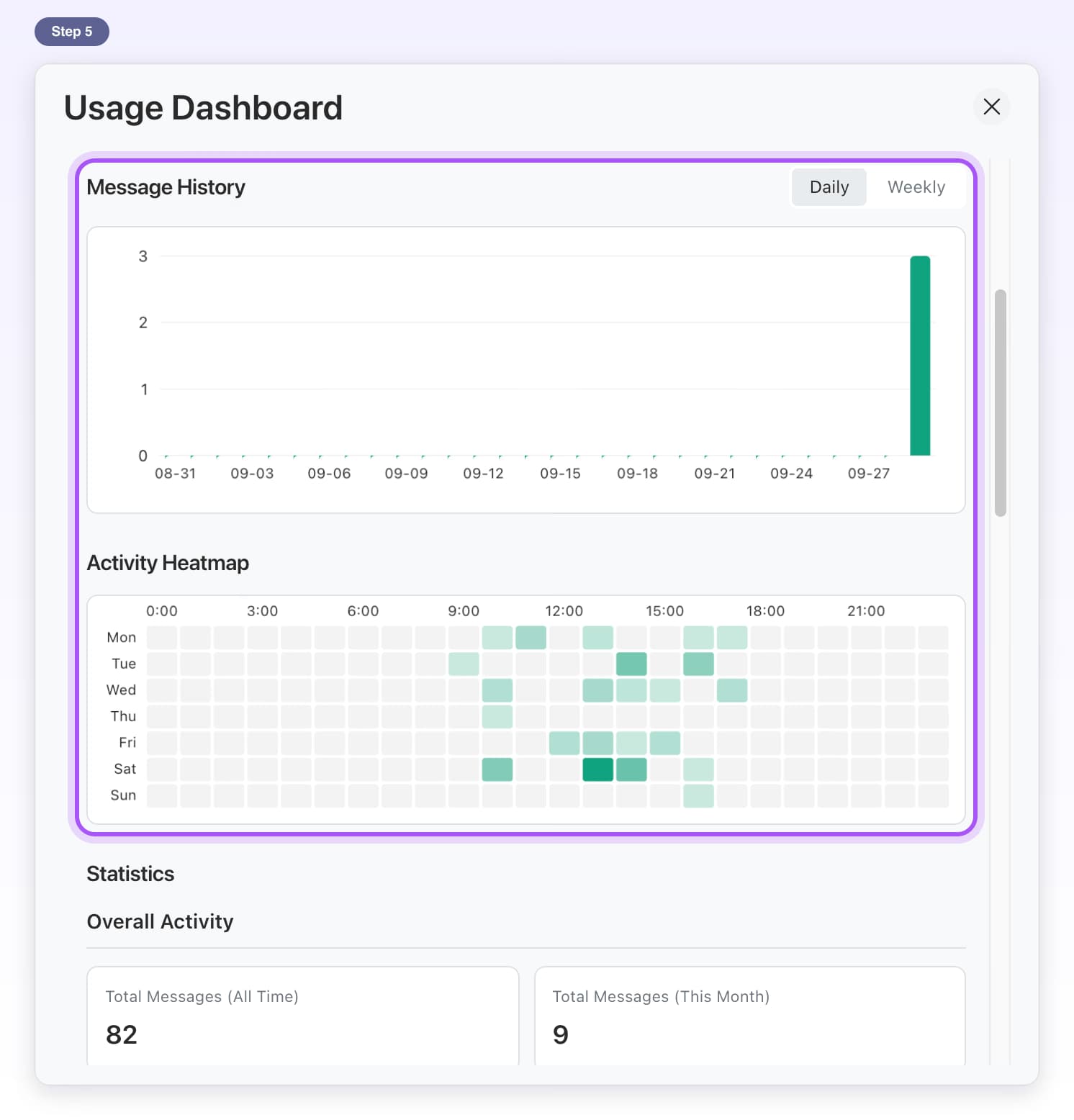Click the 09-27 date axis label
Screen dimensions: 1074x1120
pyautogui.click(x=868, y=474)
